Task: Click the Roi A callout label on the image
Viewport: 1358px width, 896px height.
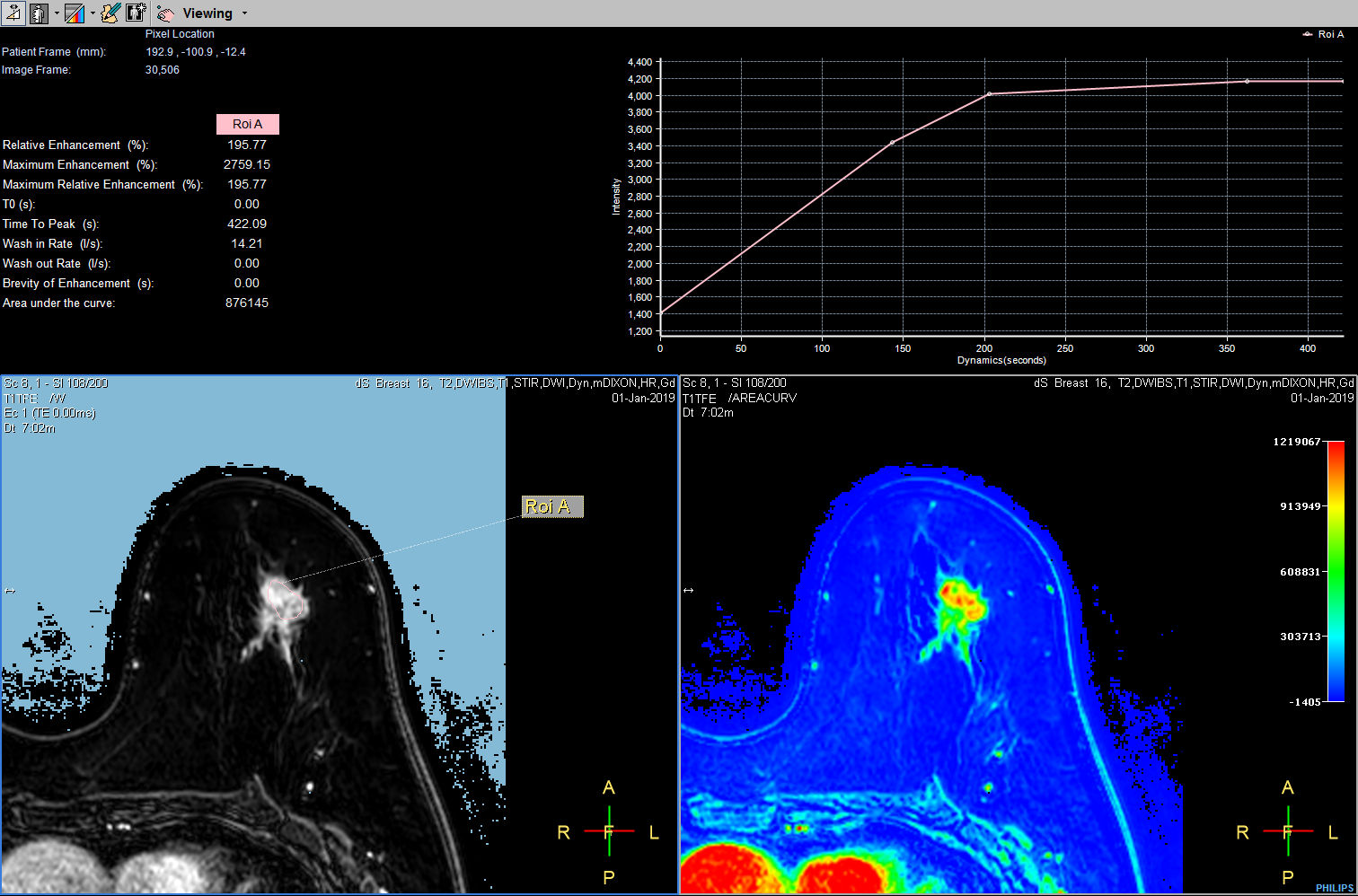Action: coord(551,506)
